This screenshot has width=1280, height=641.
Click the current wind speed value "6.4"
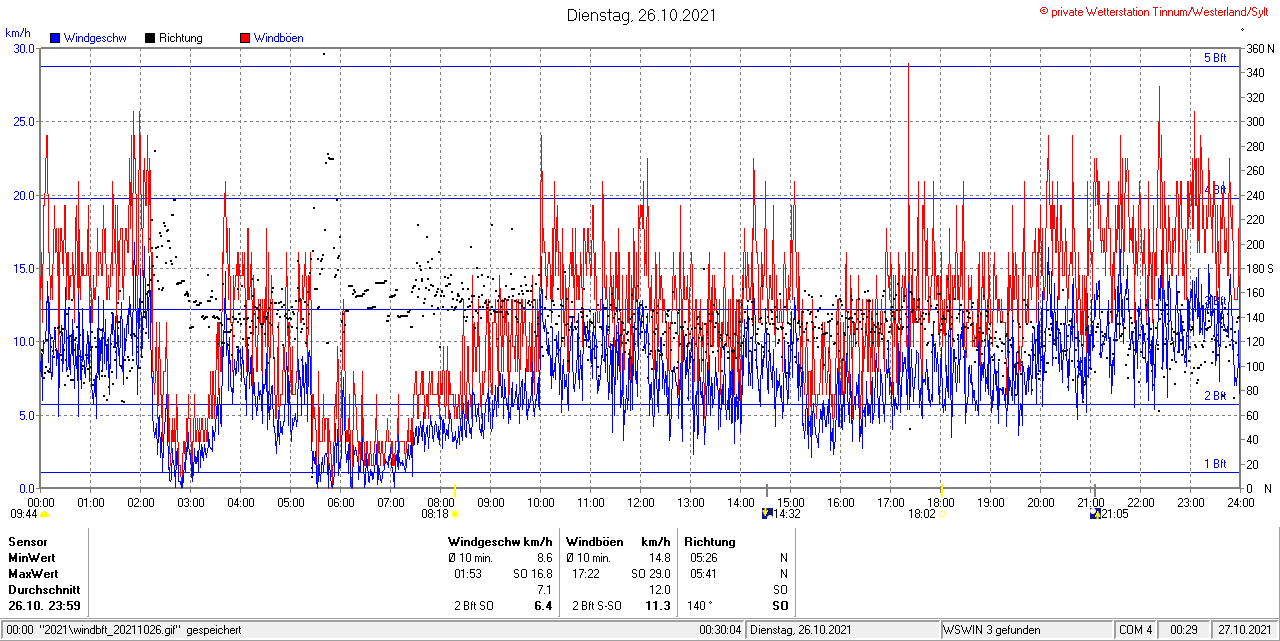click(543, 606)
